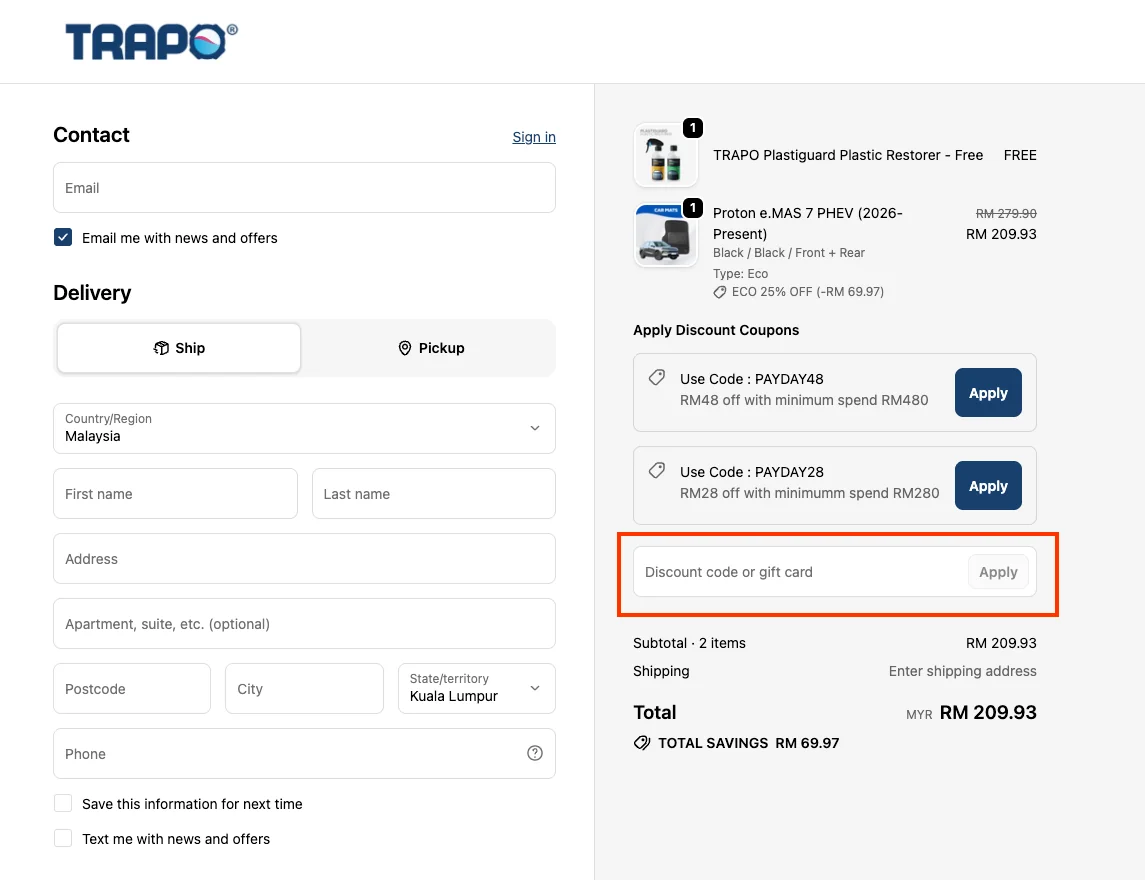1145x880 pixels.
Task: Click the Last name field
Action: pyautogui.click(x=434, y=494)
